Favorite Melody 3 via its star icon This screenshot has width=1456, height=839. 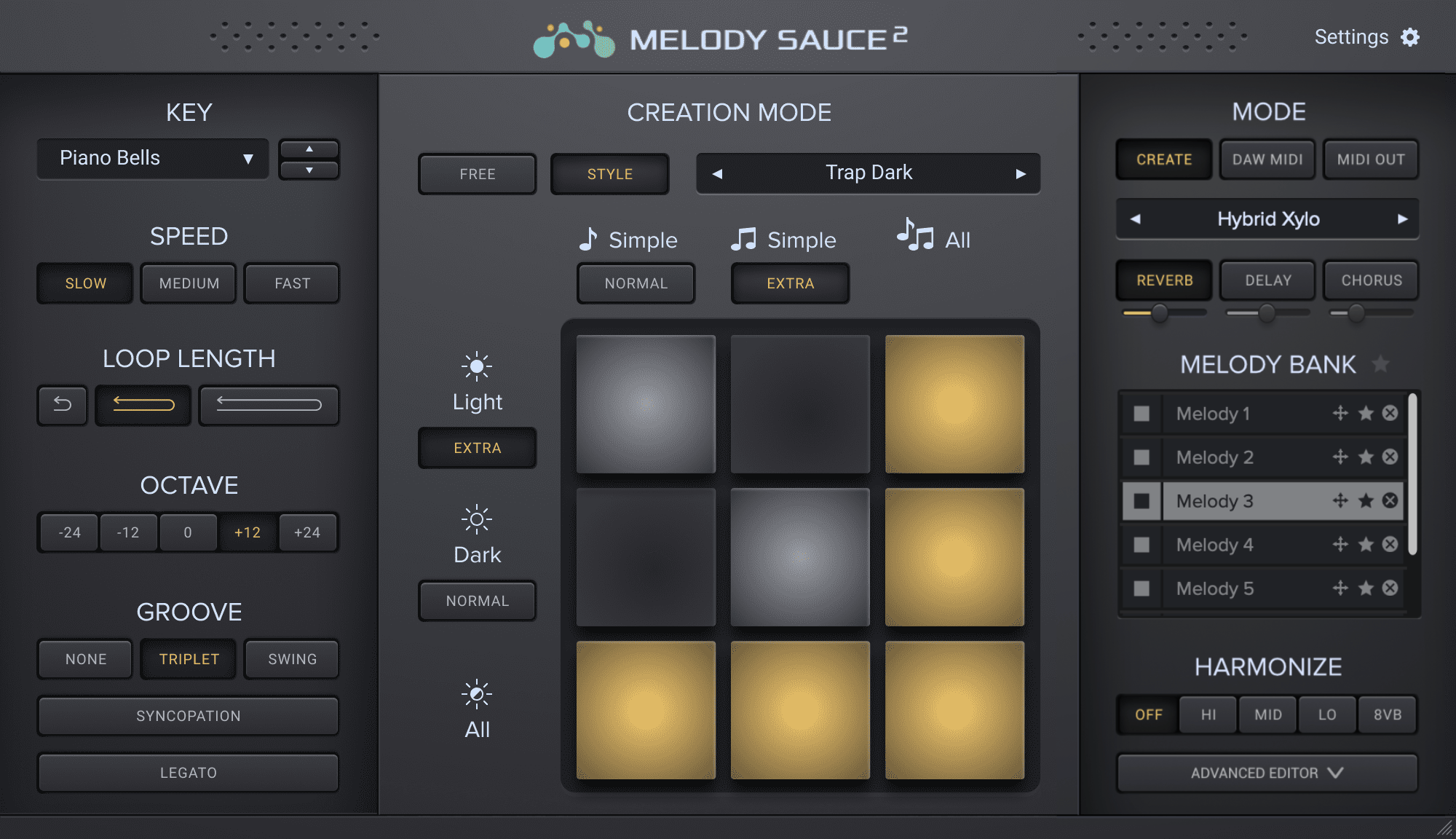(1366, 500)
